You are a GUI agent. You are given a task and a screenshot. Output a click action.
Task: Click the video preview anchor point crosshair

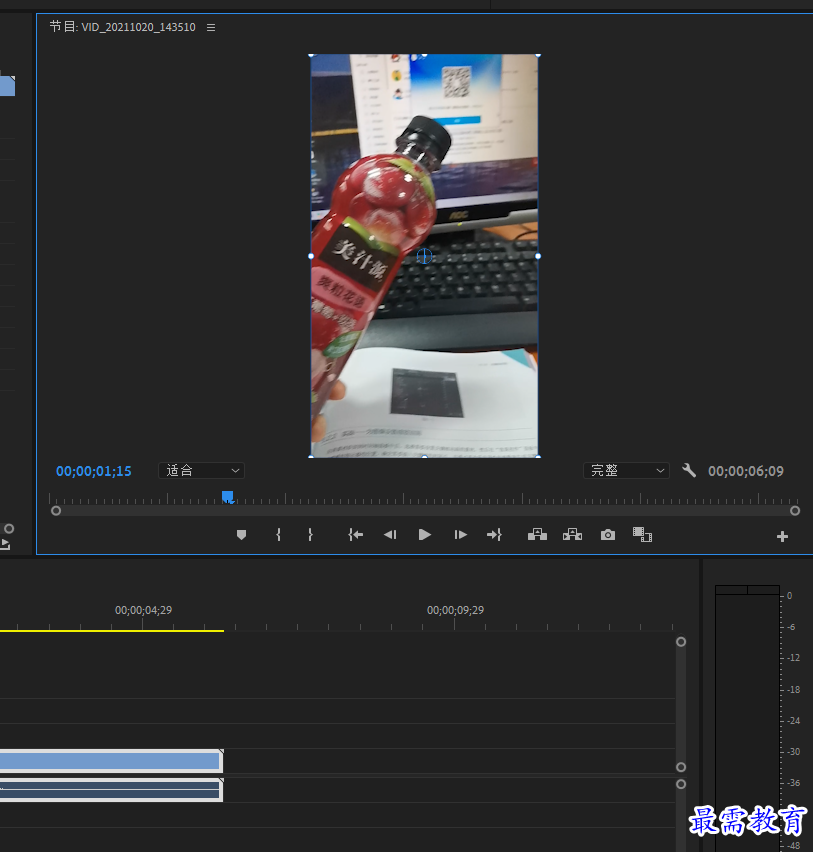[424, 256]
